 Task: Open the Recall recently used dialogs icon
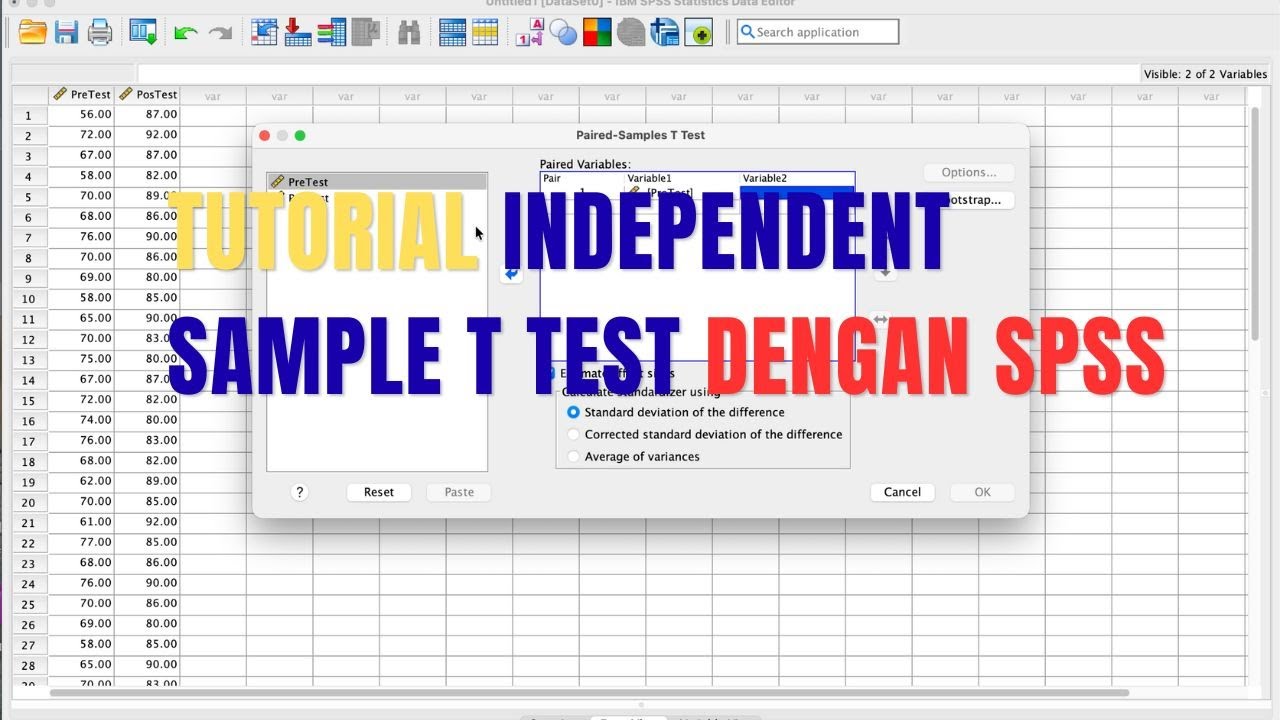(143, 33)
